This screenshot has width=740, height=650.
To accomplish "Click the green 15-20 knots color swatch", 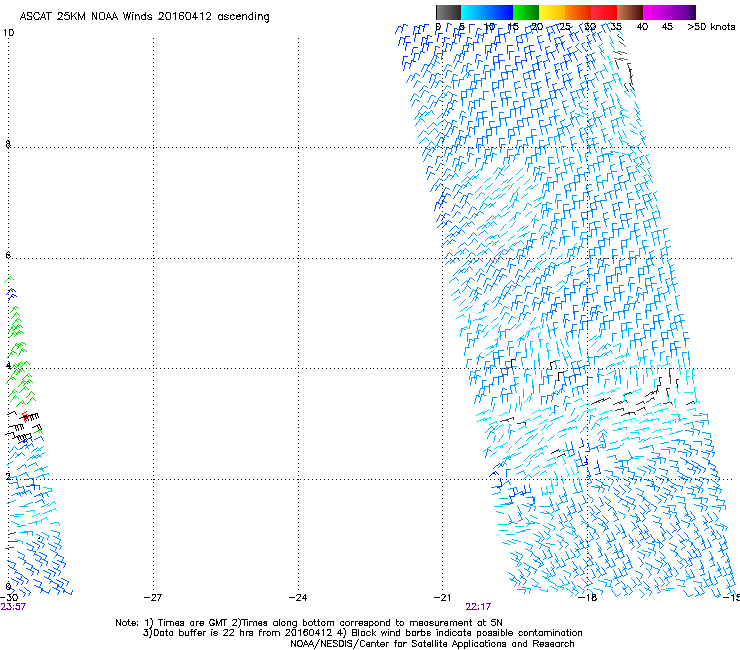I will click(x=526, y=12).
